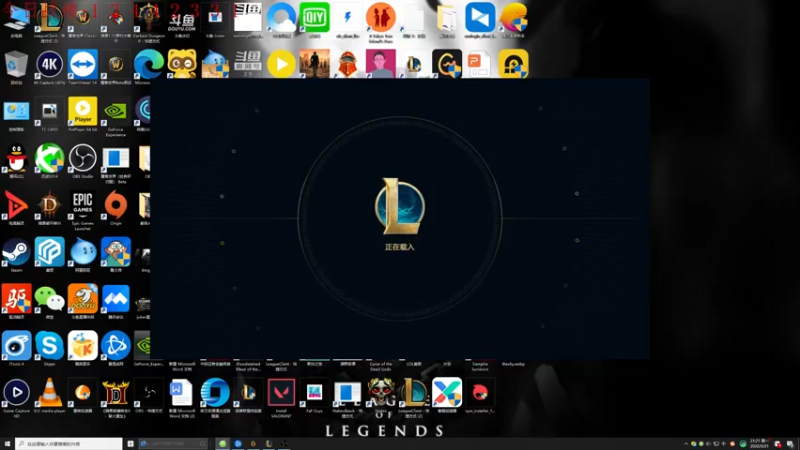
Task: Launch the Diablo II Resurrected icon
Action: pyautogui.click(x=116, y=394)
